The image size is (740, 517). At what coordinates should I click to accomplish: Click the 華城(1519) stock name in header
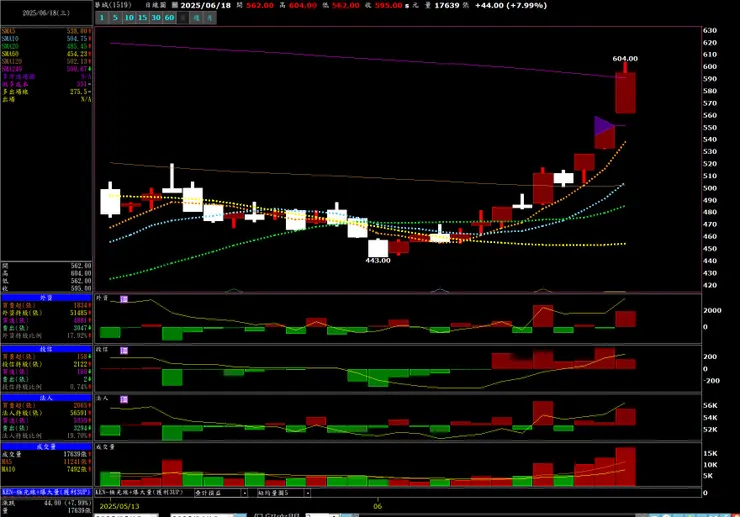113,5
